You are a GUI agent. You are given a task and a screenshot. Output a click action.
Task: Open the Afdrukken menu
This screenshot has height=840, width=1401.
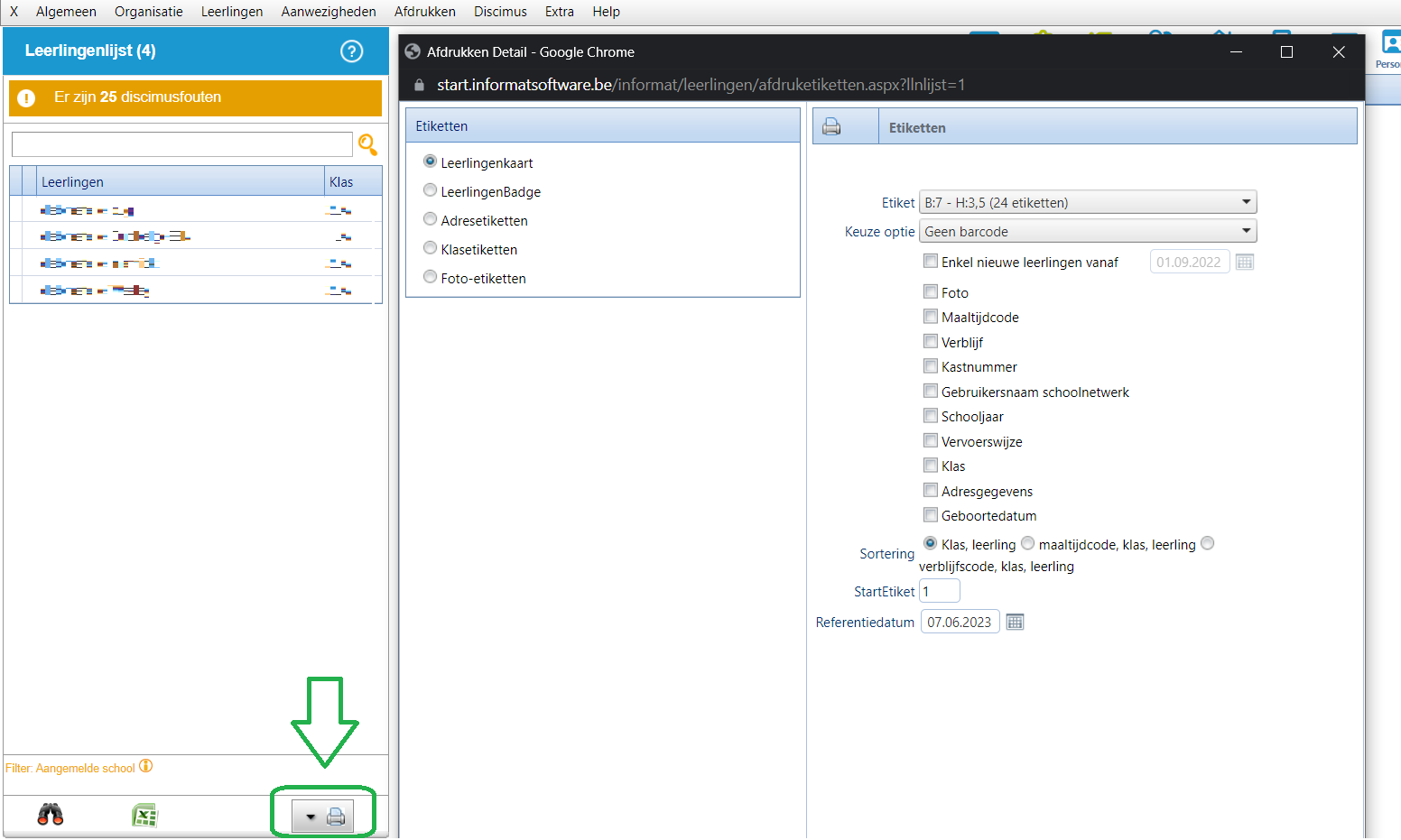click(424, 12)
